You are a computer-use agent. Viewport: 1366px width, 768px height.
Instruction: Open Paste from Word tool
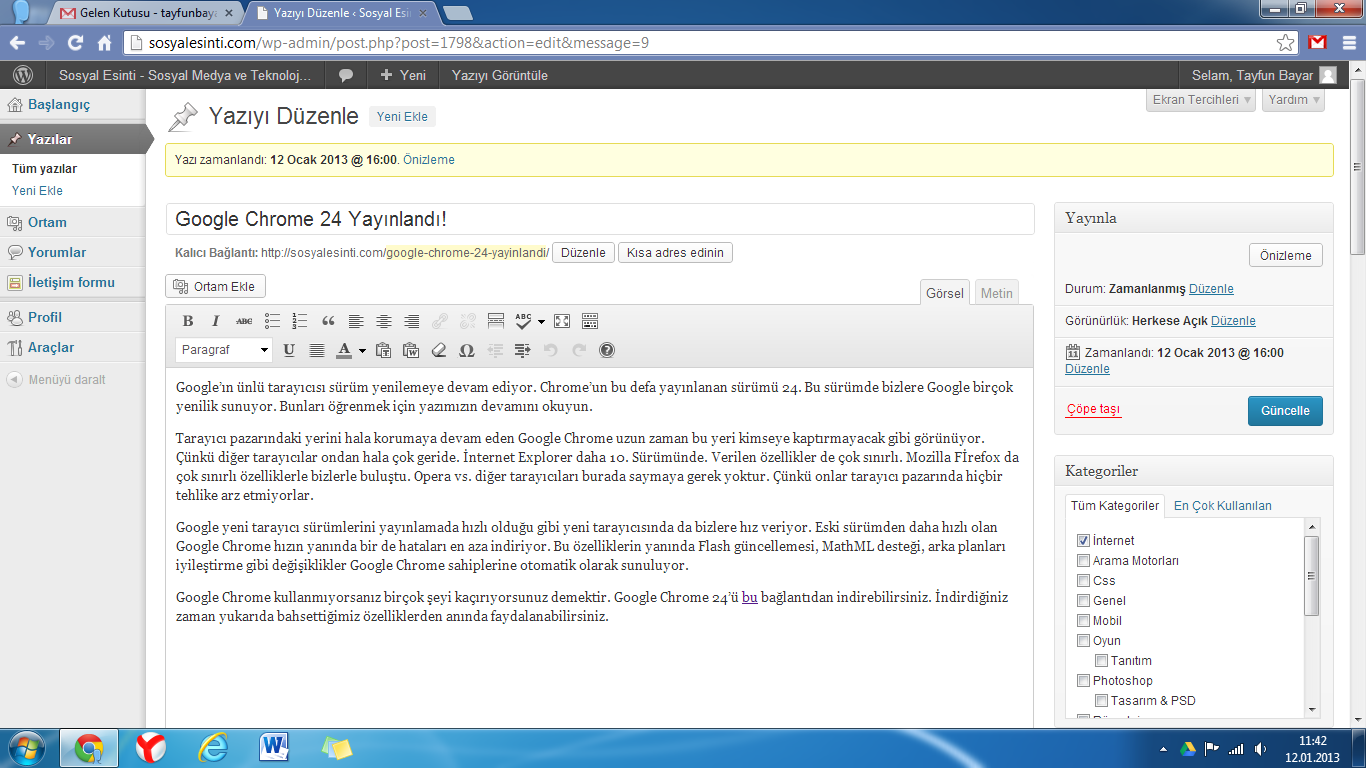click(411, 350)
